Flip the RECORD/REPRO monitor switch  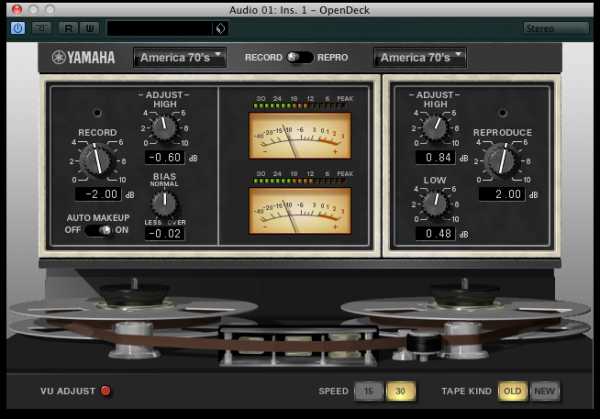tap(300, 57)
